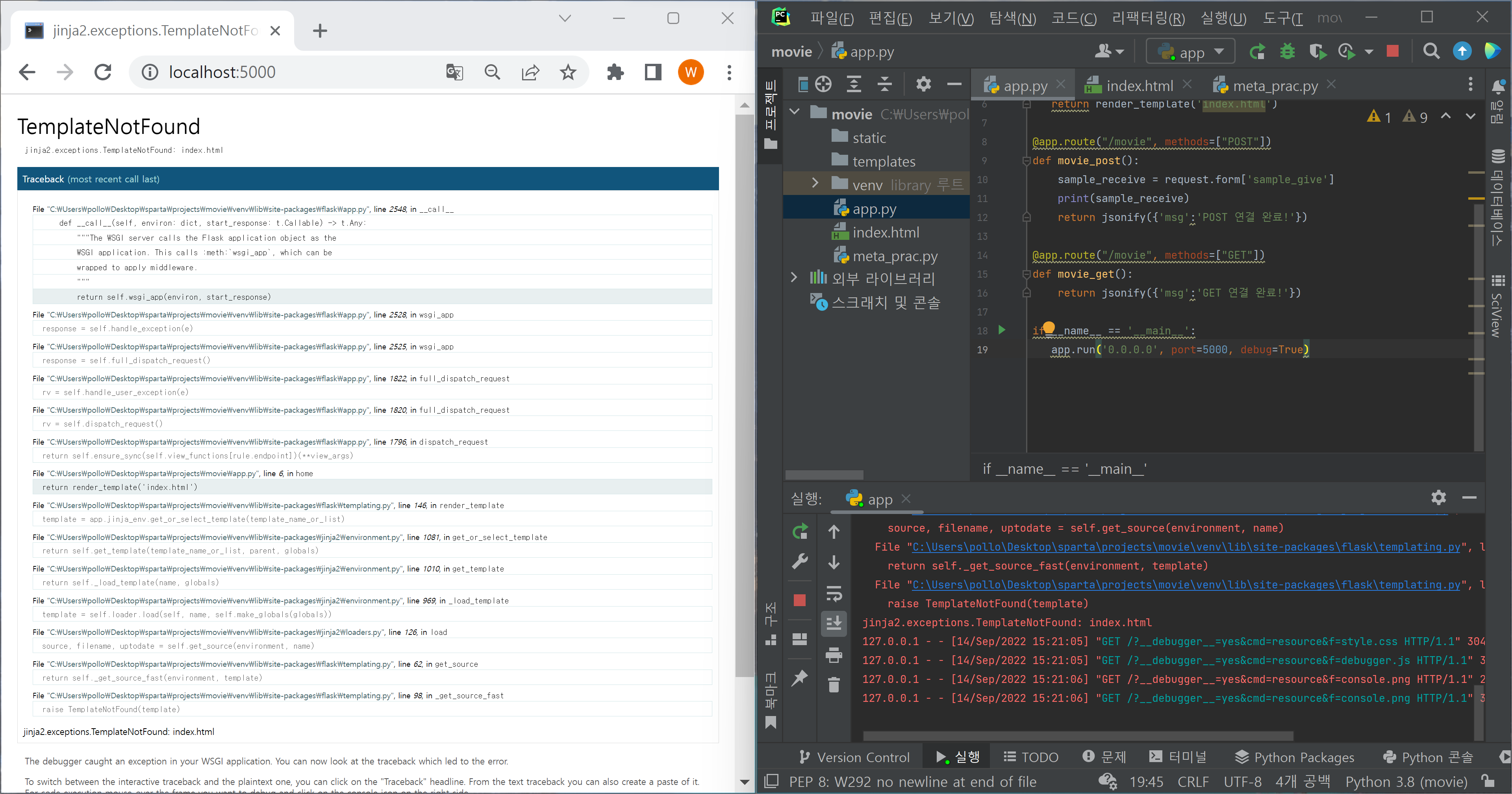The width and height of the screenshot is (1512, 794).
Task: Bookmark this page with the star icon
Action: (568, 72)
